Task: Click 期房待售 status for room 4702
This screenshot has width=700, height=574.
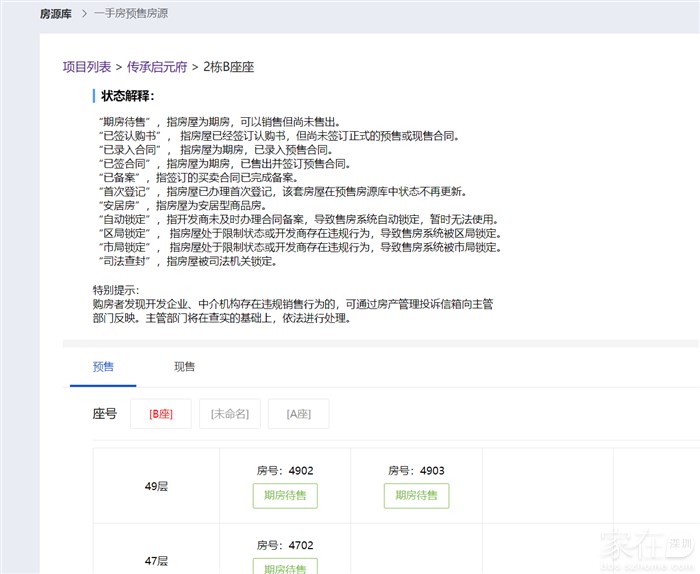Action: pyautogui.click(x=285, y=567)
